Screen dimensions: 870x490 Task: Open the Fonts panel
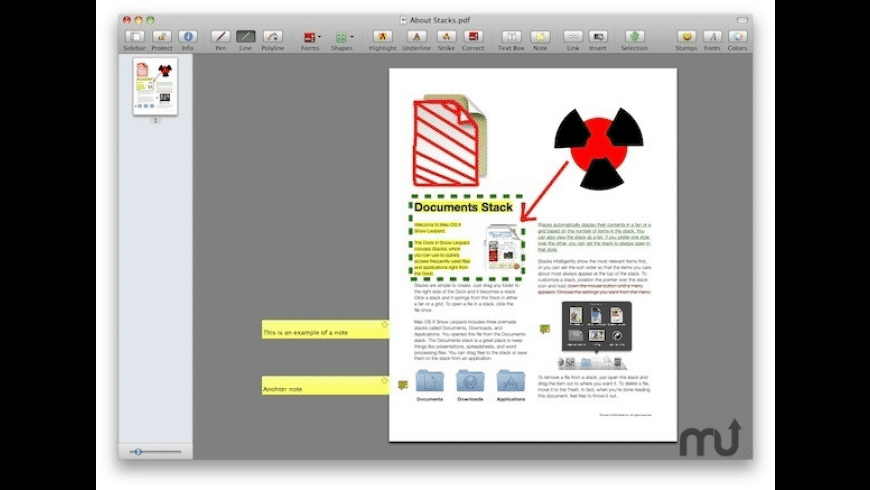coord(712,37)
